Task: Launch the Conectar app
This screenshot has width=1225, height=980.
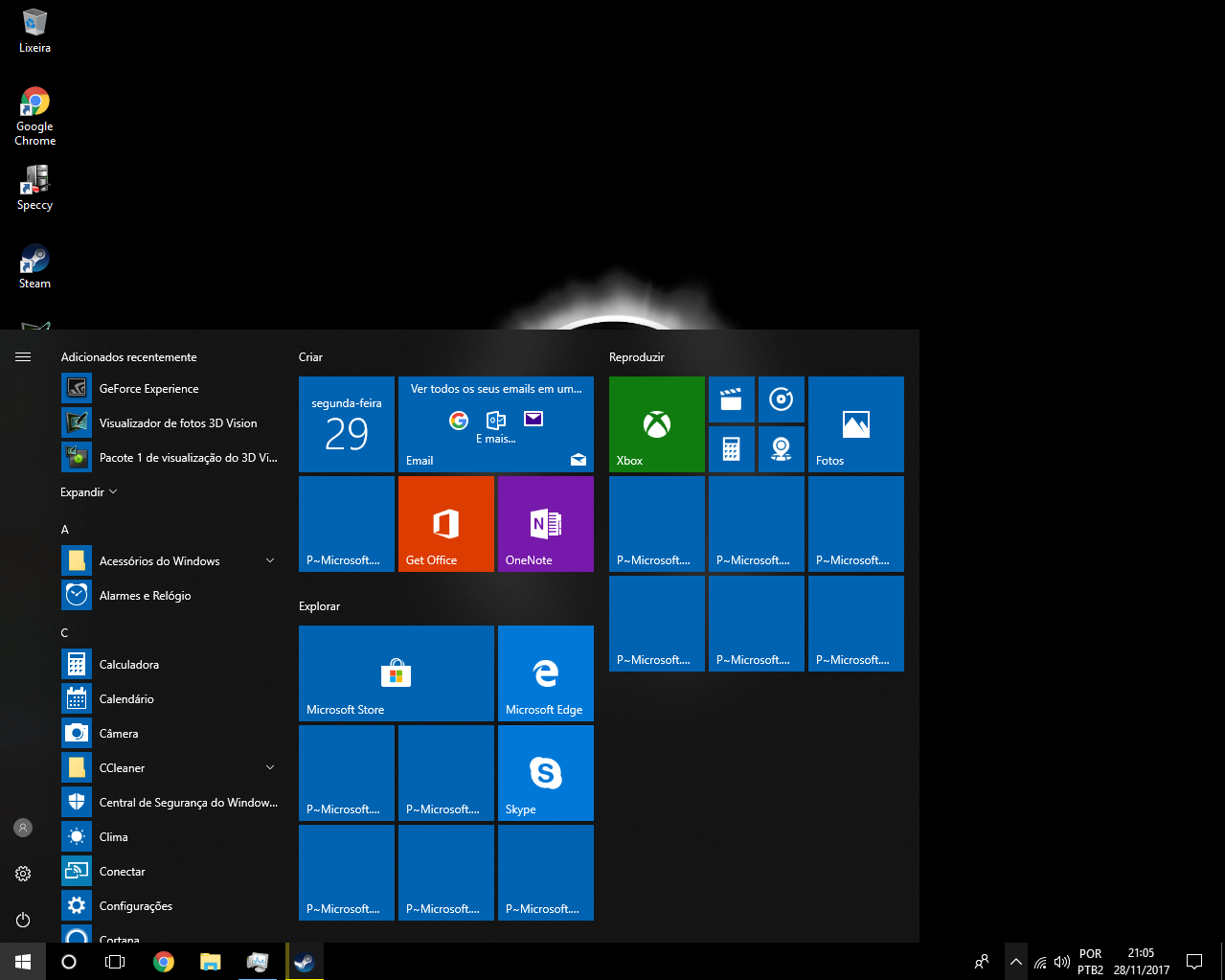Action: pos(170,872)
